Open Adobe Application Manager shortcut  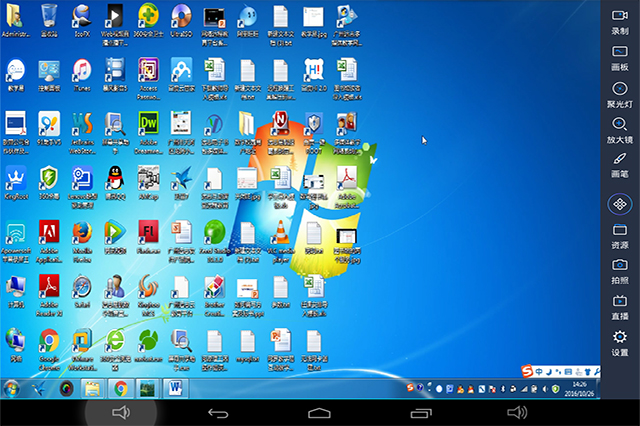[49, 242]
